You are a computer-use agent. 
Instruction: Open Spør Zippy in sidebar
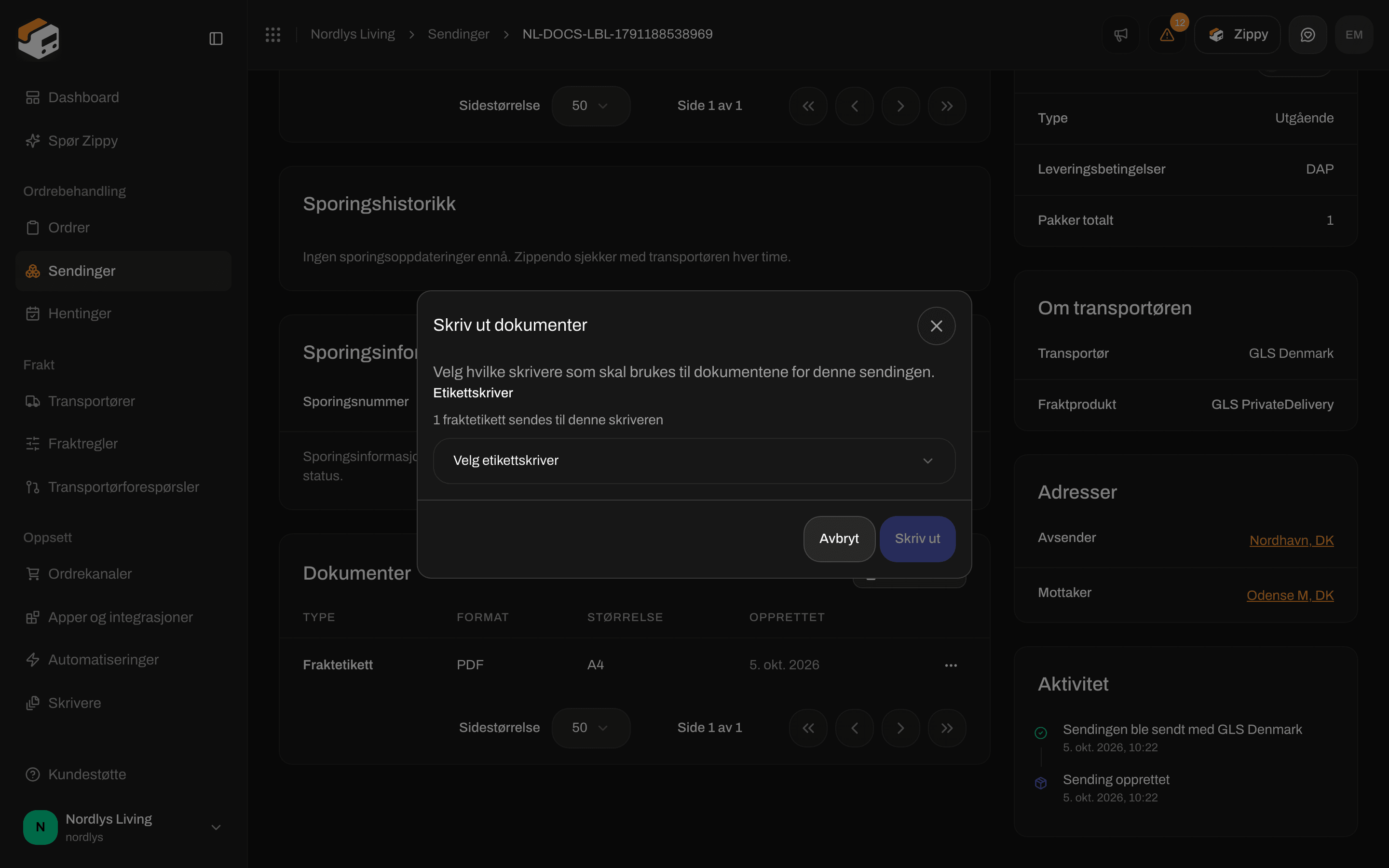point(123,141)
